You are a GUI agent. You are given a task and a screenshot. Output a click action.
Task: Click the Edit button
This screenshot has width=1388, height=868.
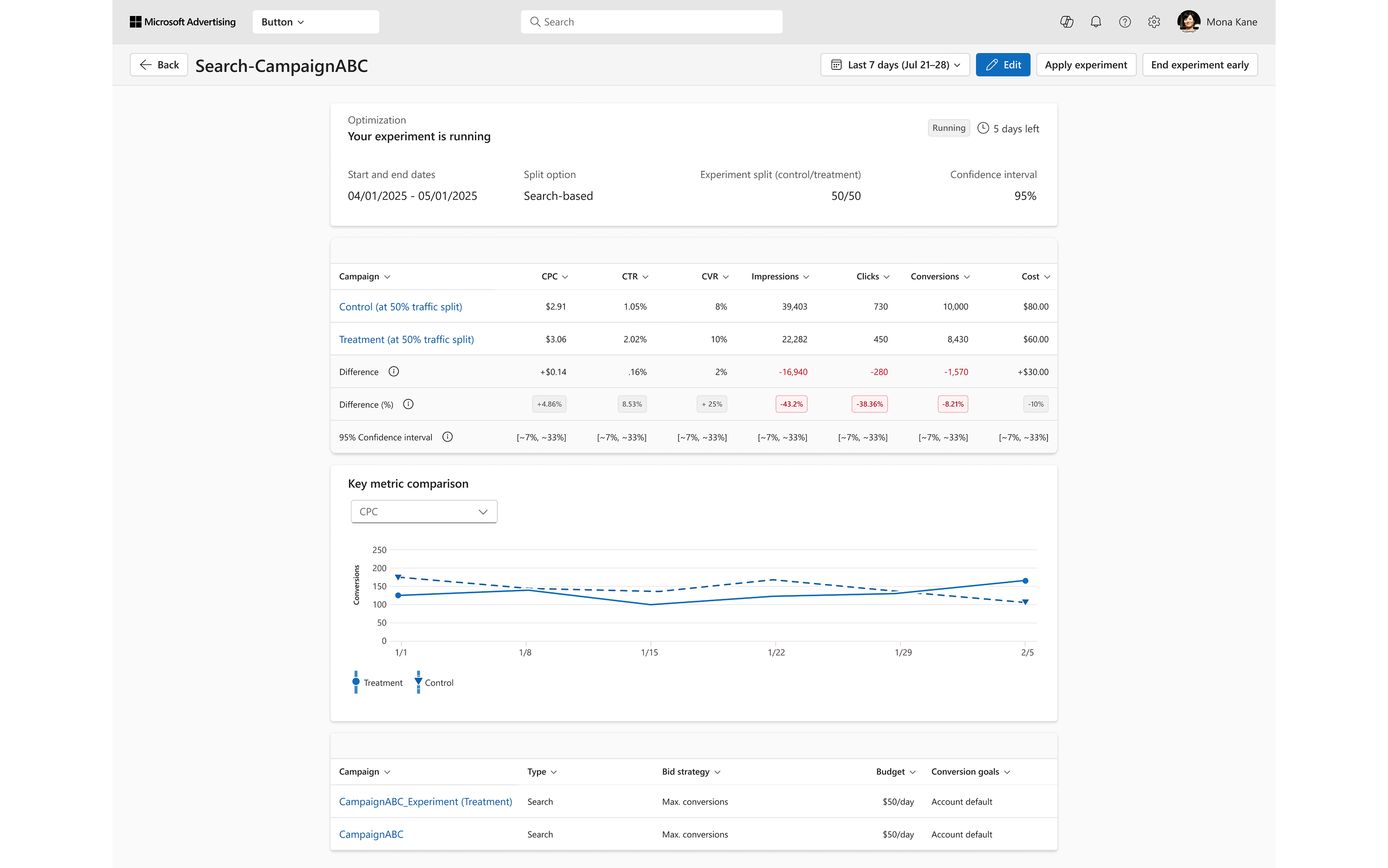(1003, 65)
